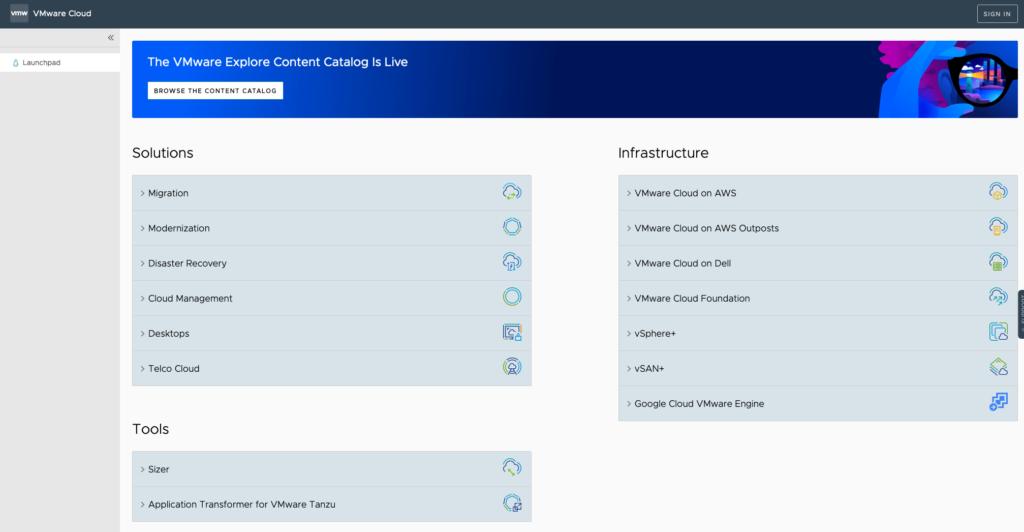Expand the vSphere+ chevron
This screenshot has width=1024, height=532.
(629, 334)
